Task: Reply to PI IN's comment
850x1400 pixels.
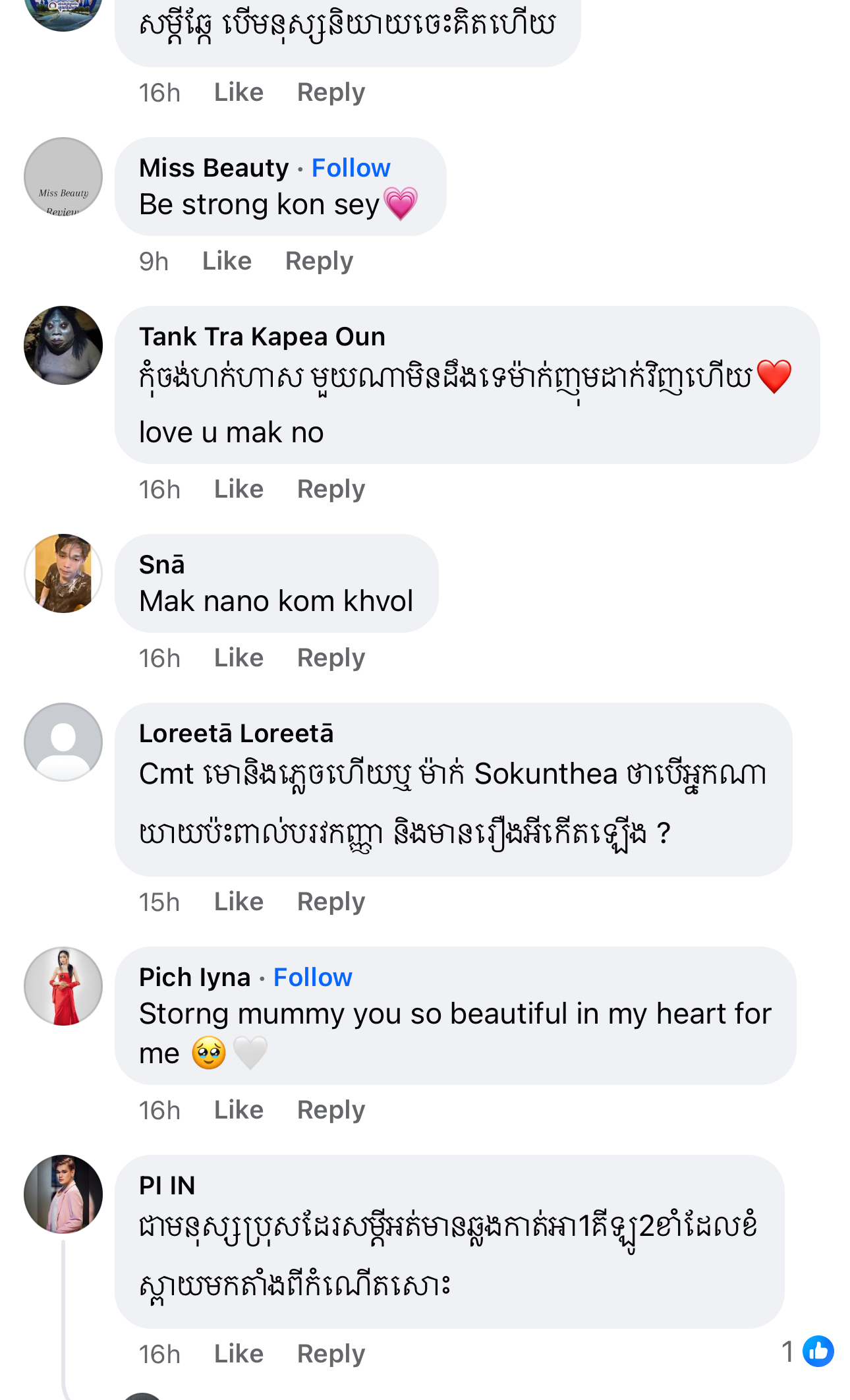Action: pyautogui.click(x=331, y=1354)
